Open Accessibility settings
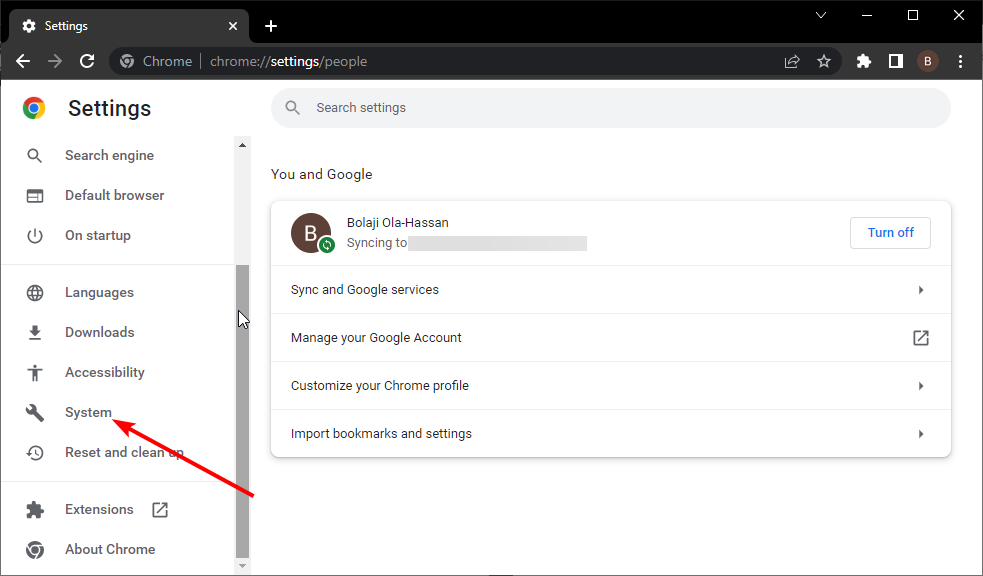The width and height of the screenshot is (983, 576). pyautogui.click(x=105, y=372)
